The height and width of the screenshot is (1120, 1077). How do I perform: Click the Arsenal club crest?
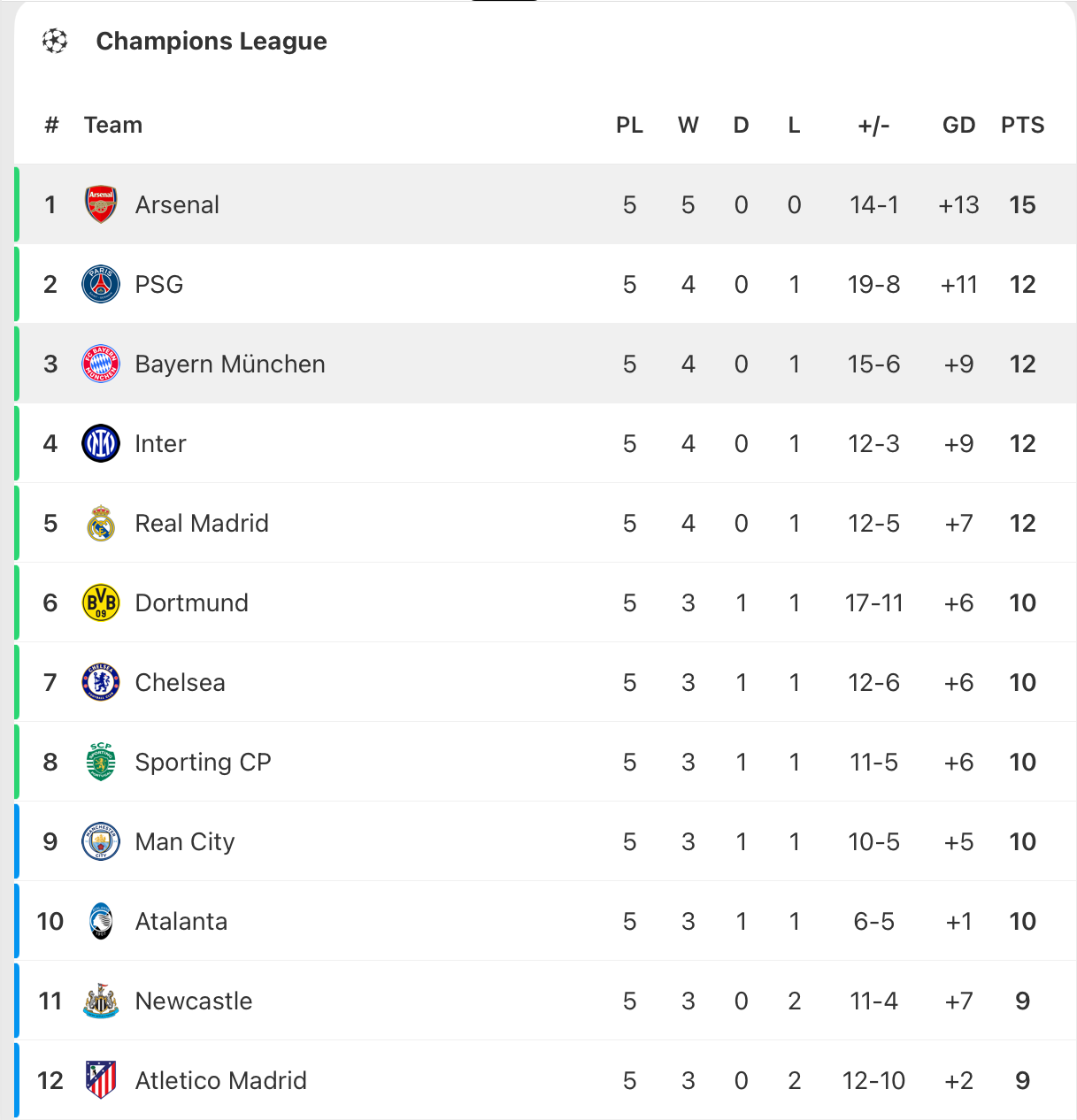[x=101, y=204]
